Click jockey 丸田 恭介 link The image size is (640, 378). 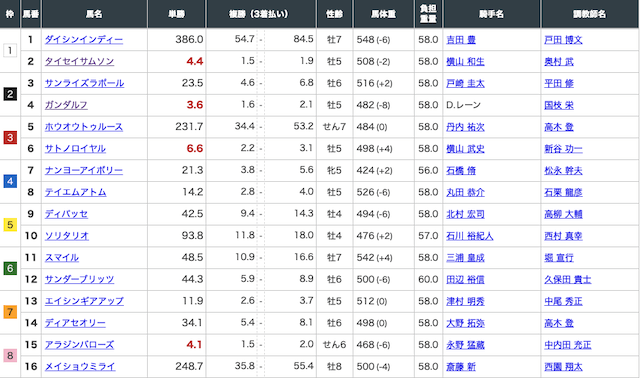[465, 192]
